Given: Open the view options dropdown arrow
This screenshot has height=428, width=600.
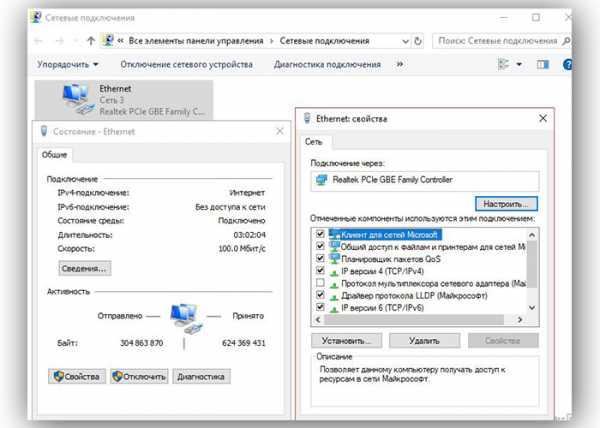Looking at the screenshot, I should 519,64.
